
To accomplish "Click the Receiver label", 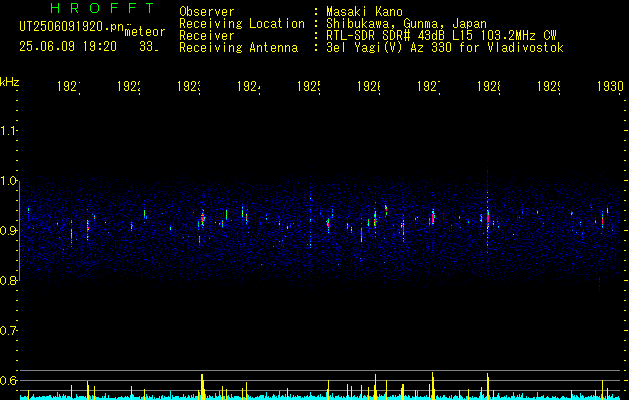I will point(207,36).
